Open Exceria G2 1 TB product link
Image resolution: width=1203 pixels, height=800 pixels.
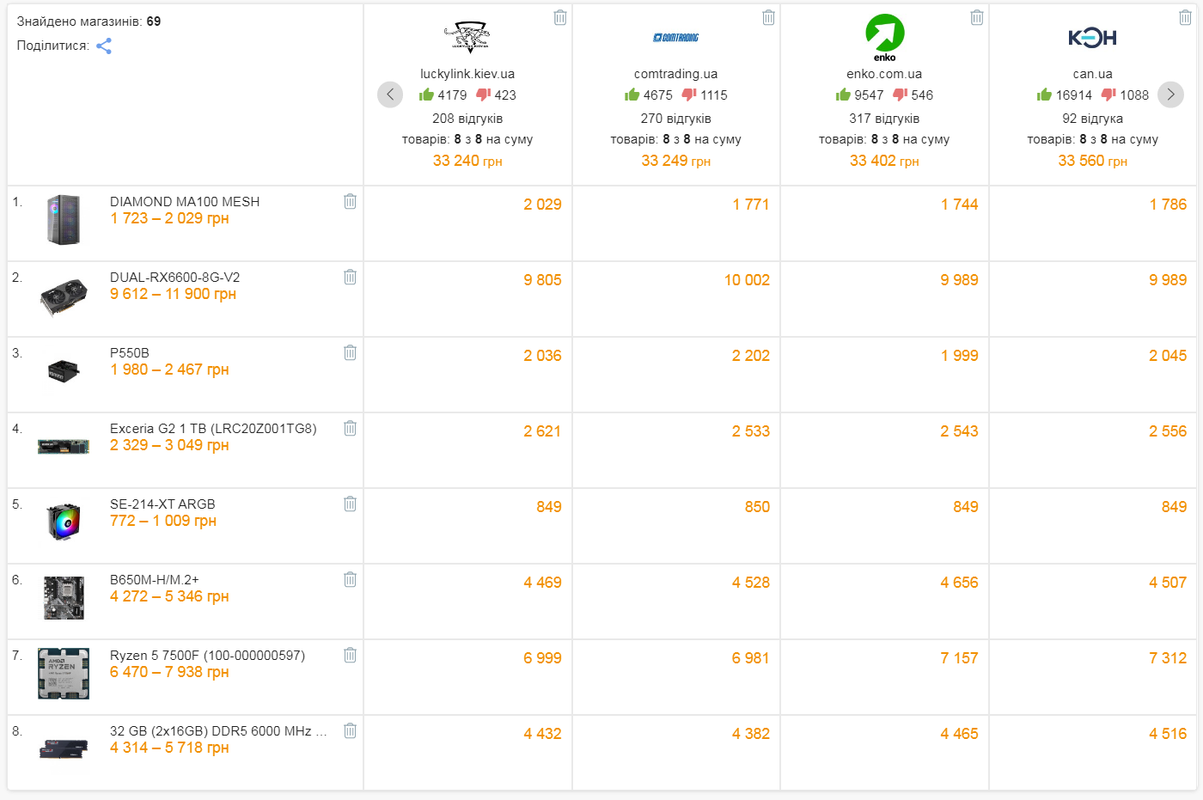pos(213,428)
